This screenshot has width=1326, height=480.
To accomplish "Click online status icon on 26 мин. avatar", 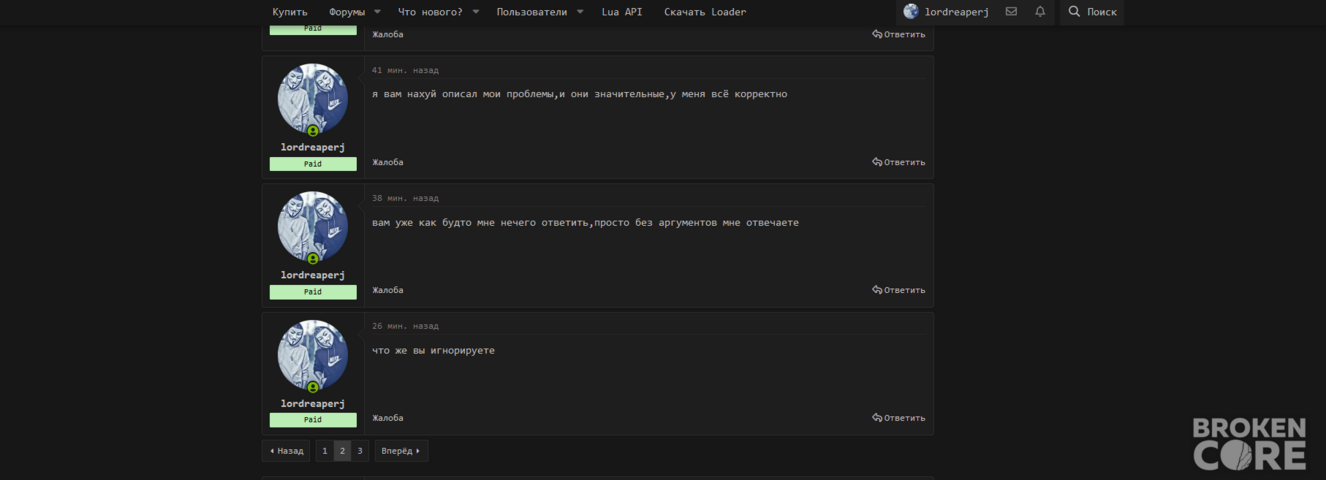I will [x=313, y=387].
